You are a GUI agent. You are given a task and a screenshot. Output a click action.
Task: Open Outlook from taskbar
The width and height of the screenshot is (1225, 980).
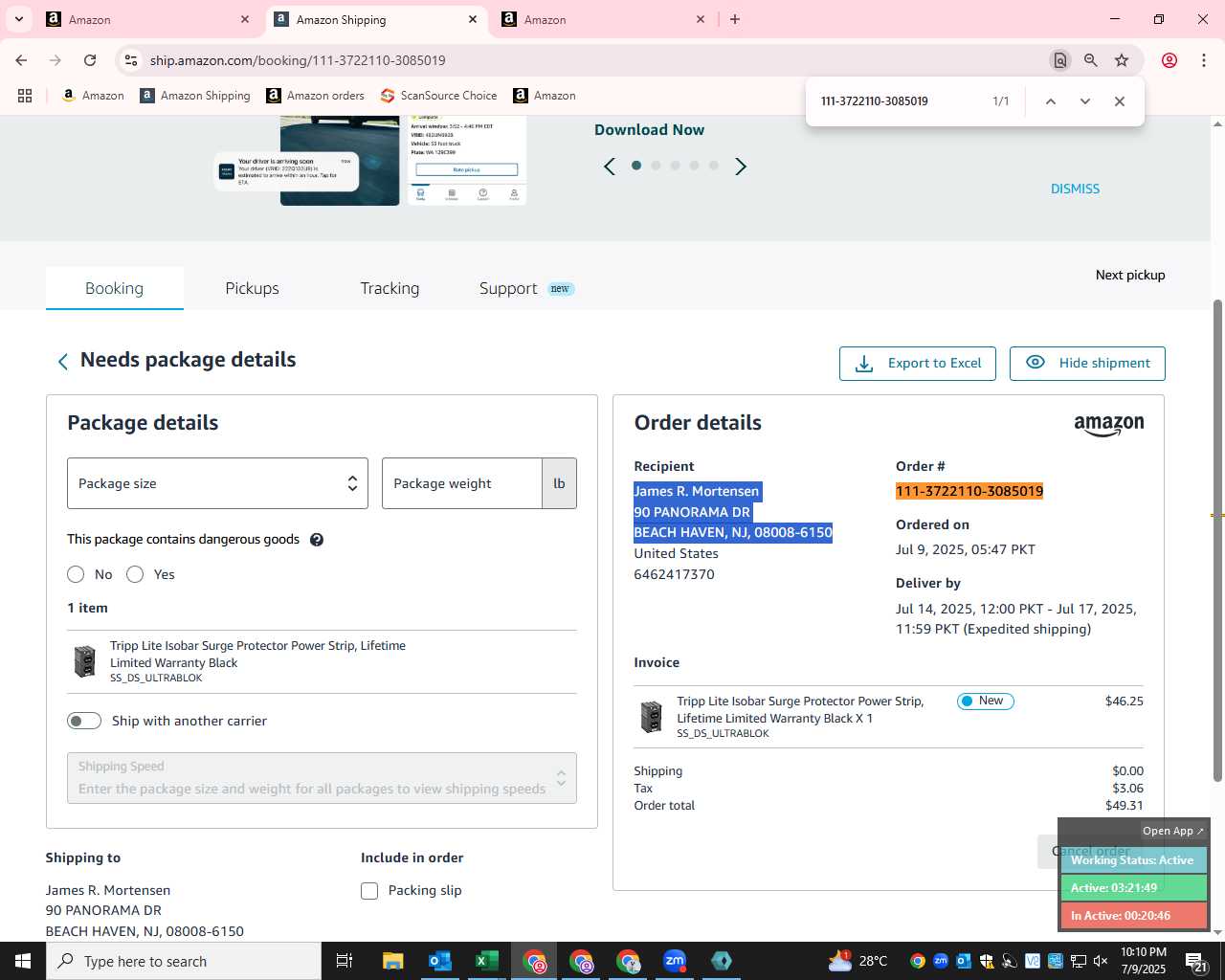439,961
